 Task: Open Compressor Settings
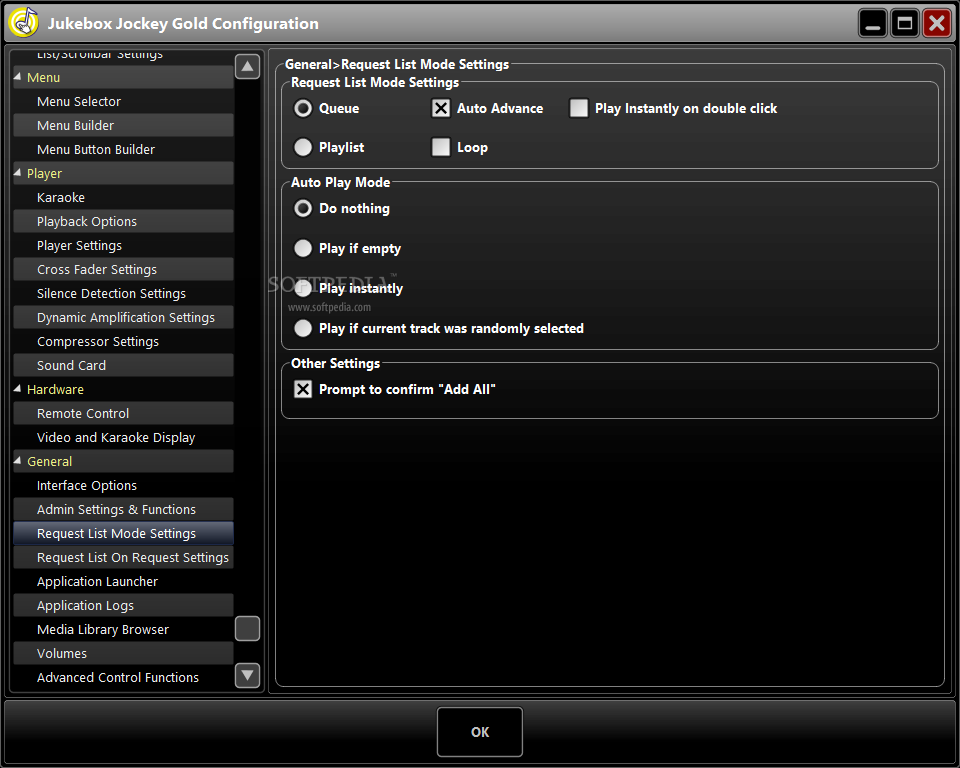click(123, 341)
